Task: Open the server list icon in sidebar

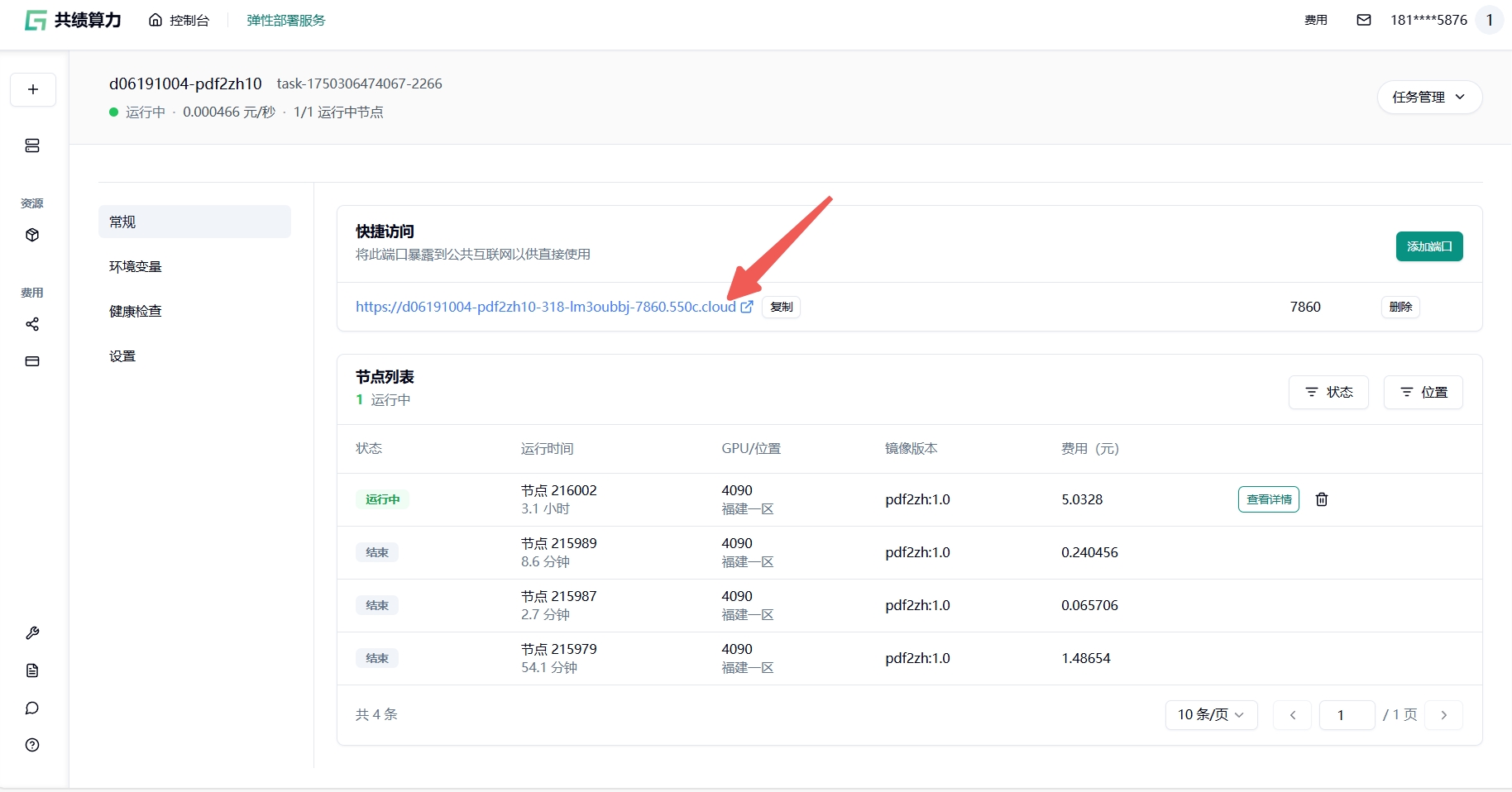Action: click(32, 146)
